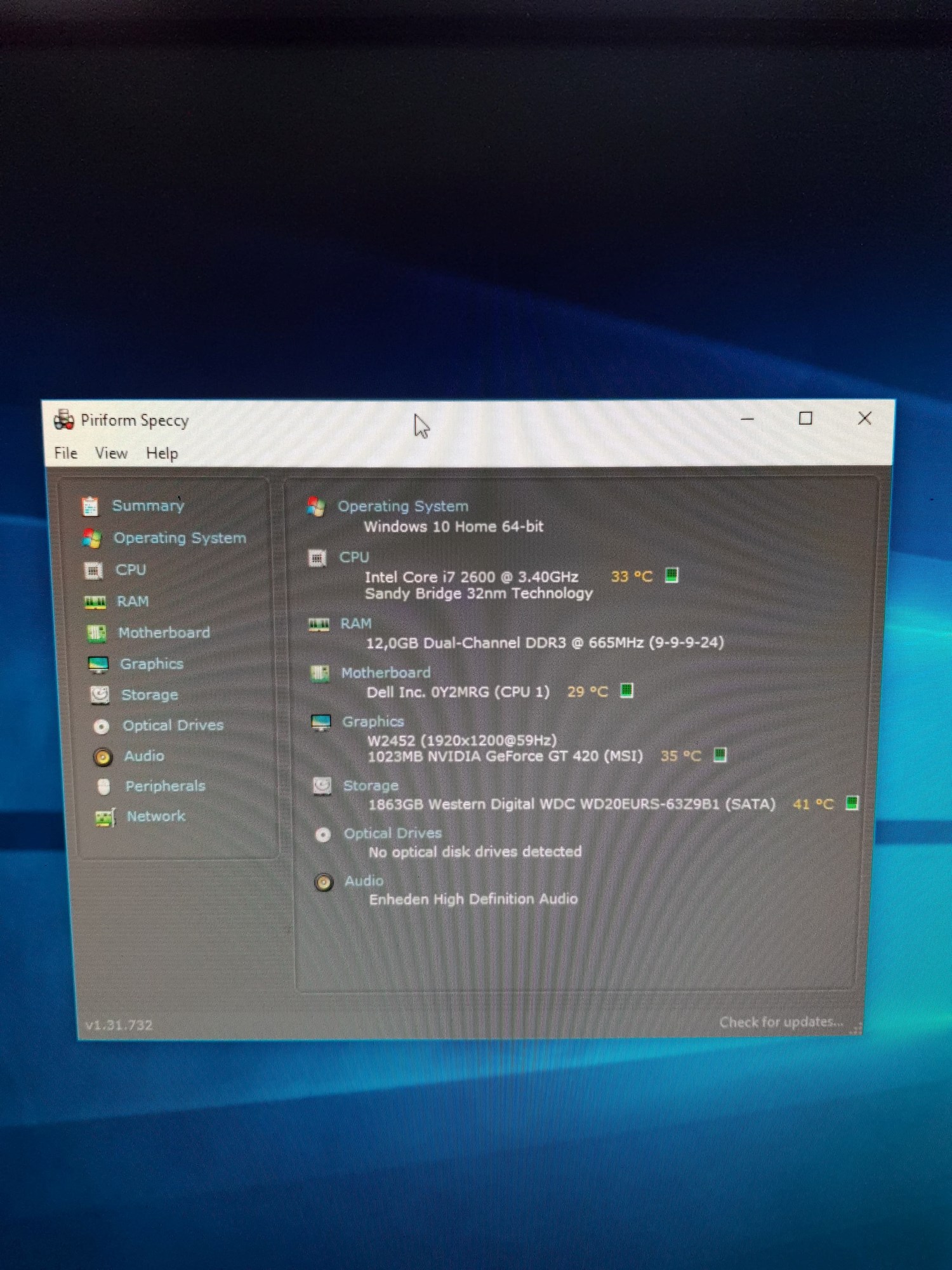952x1270 pixels.
Task: Click the Windows flag icon in summary pane
Action: (x=316, y=507)
